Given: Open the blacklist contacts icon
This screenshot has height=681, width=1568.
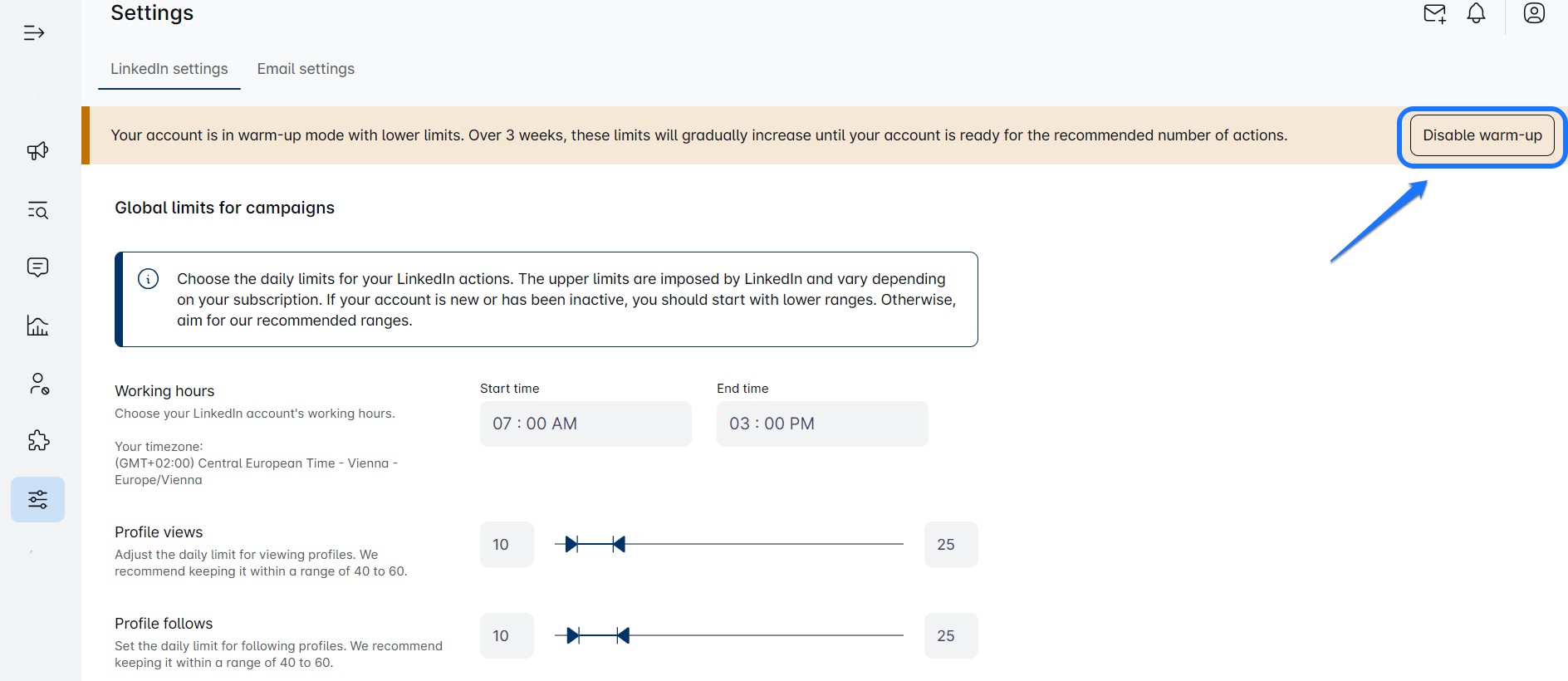Looking at the screenshot, I should tap(37, 385).
